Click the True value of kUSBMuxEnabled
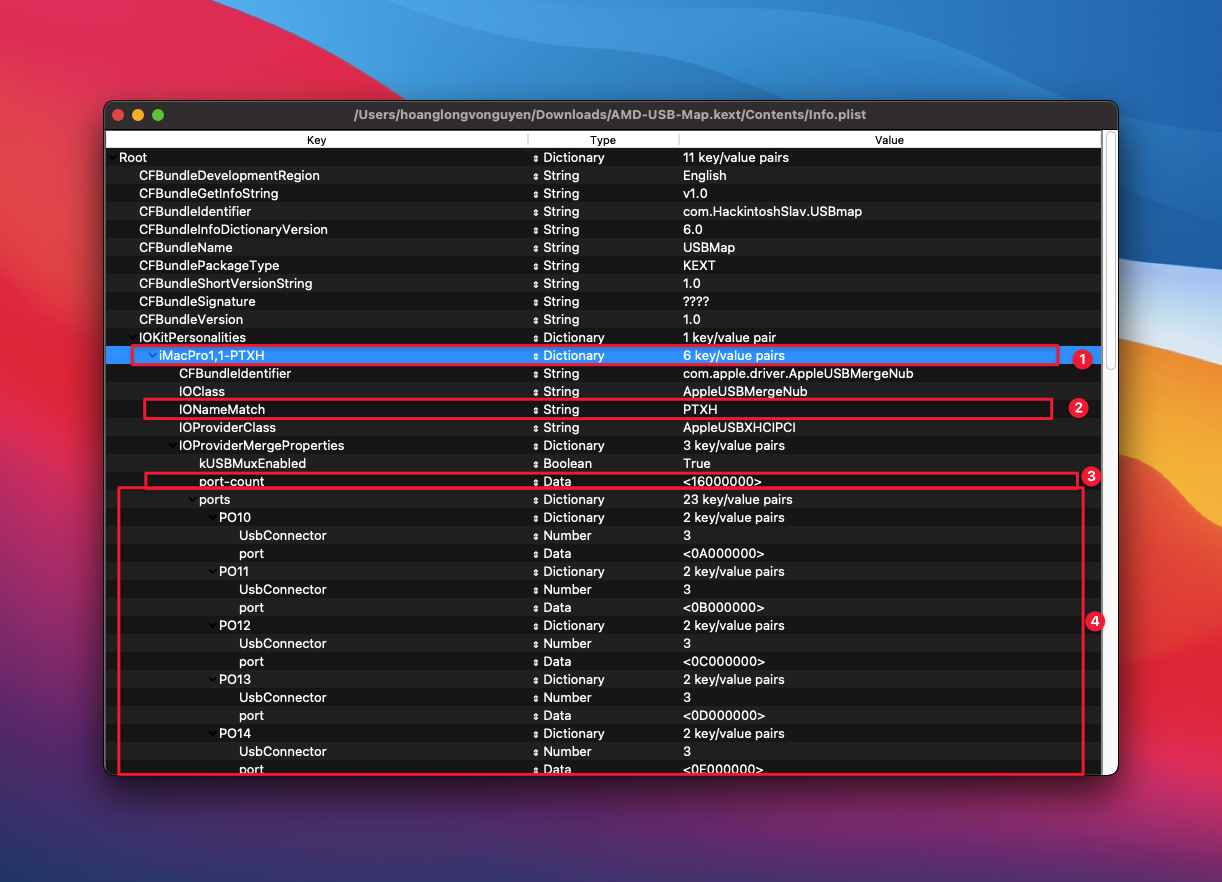 click(x=697, y=464)
